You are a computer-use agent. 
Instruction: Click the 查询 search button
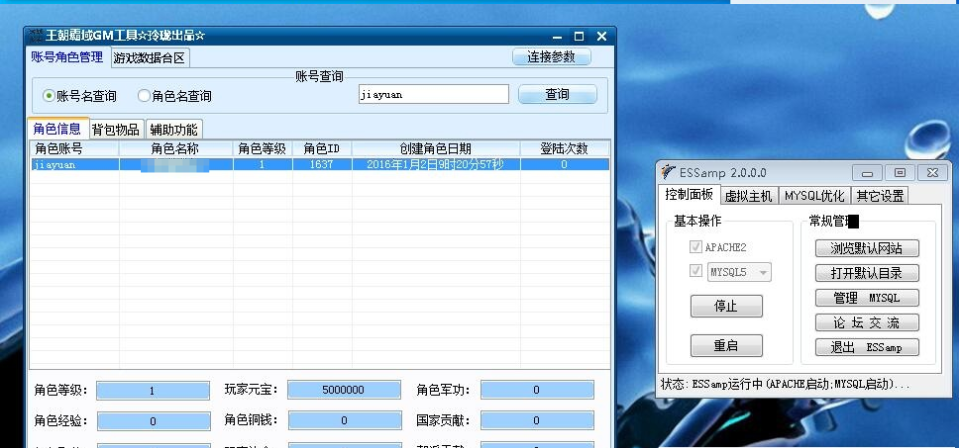557,95
